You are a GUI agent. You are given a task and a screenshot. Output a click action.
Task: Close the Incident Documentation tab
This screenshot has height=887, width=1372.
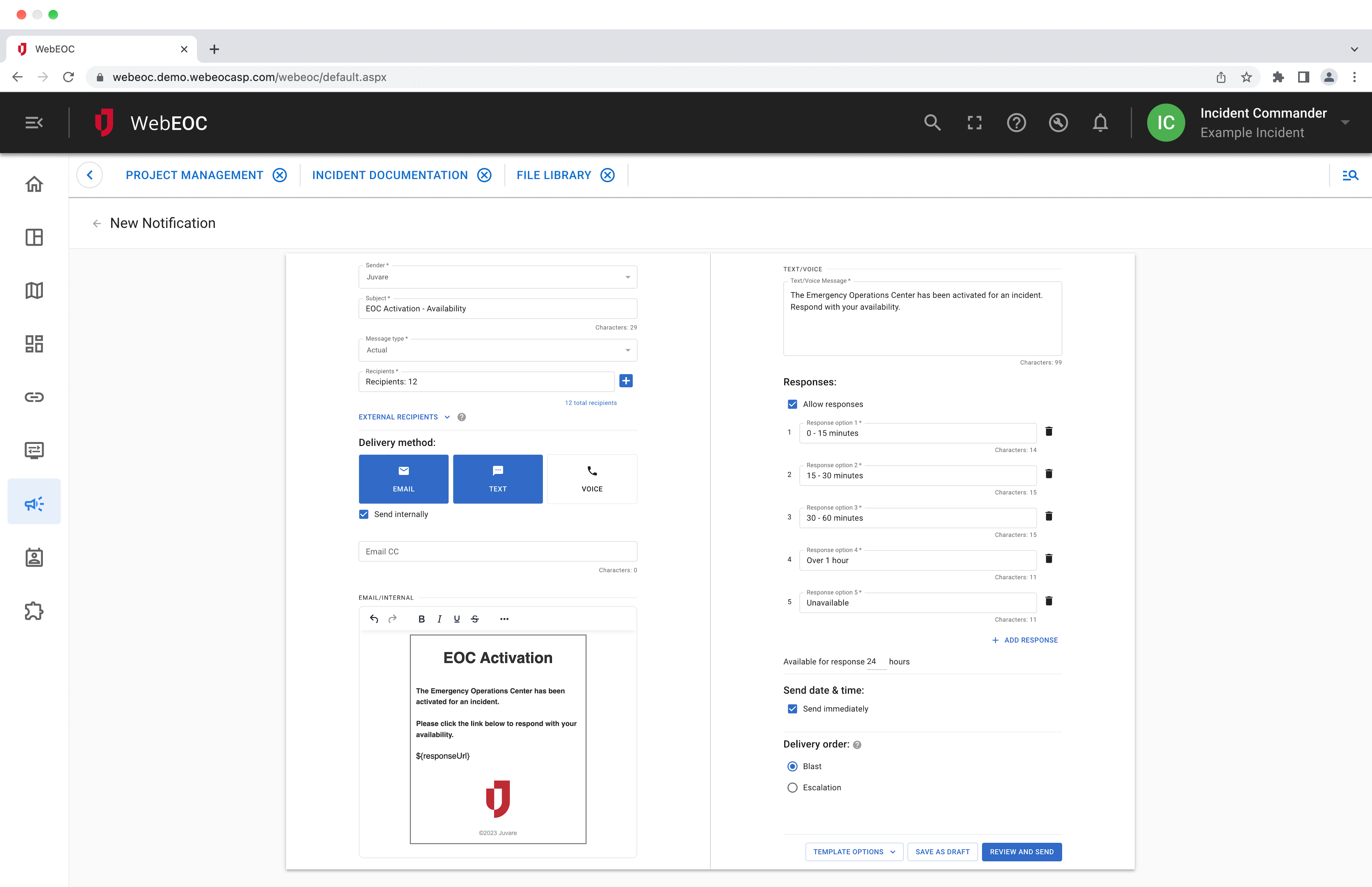[x=484, y=175]
